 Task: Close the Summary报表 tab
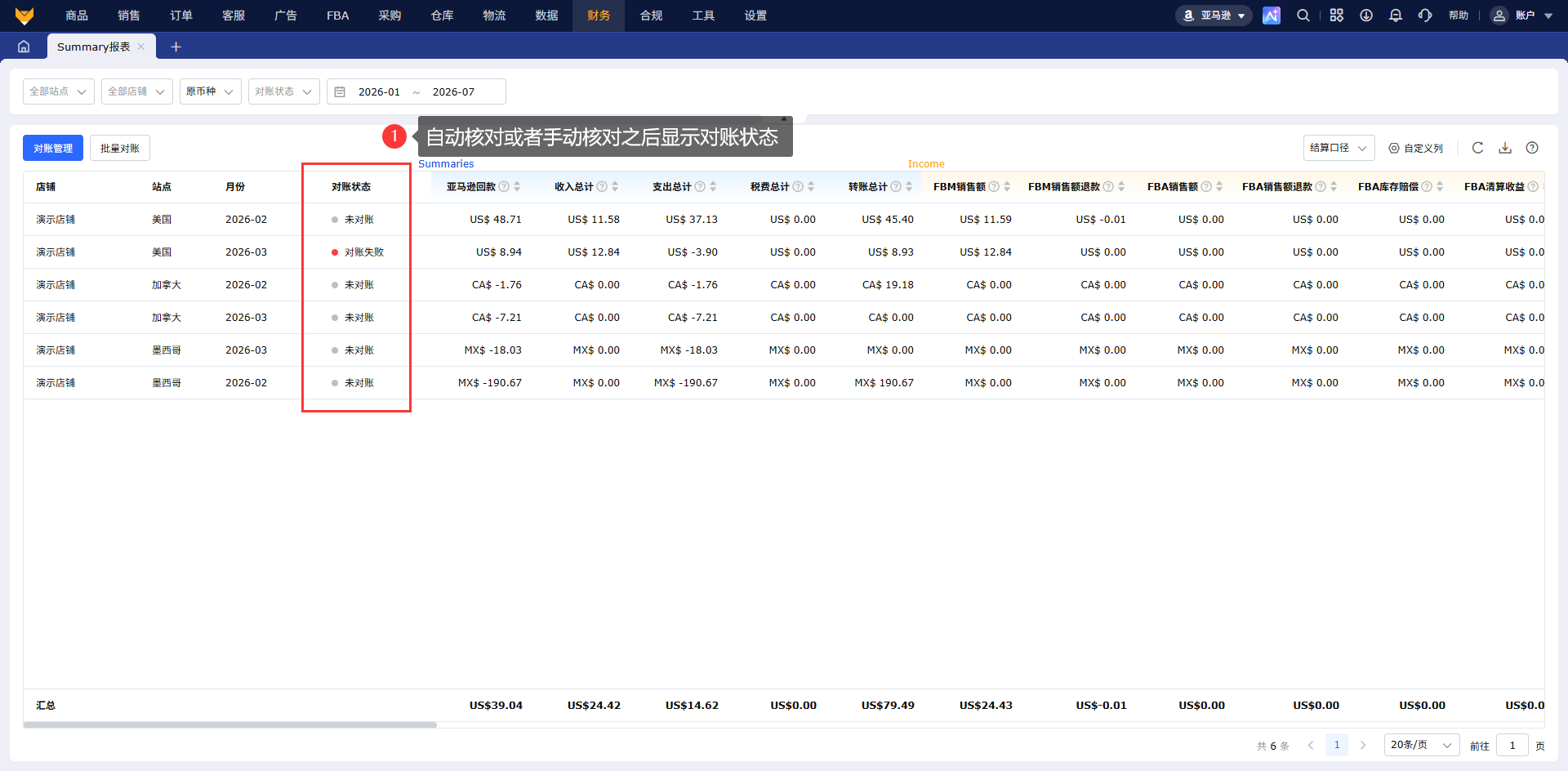[x=141, y=47]
